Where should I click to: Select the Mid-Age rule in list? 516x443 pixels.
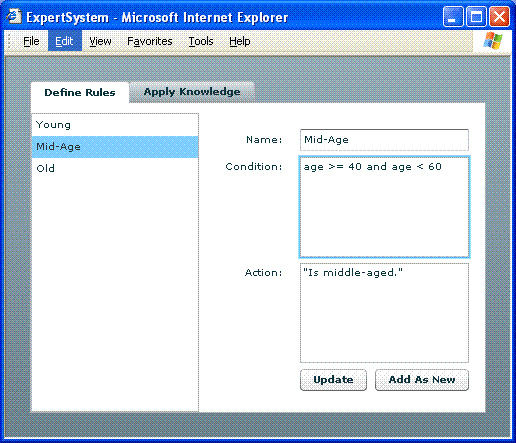tap(115, 147)
